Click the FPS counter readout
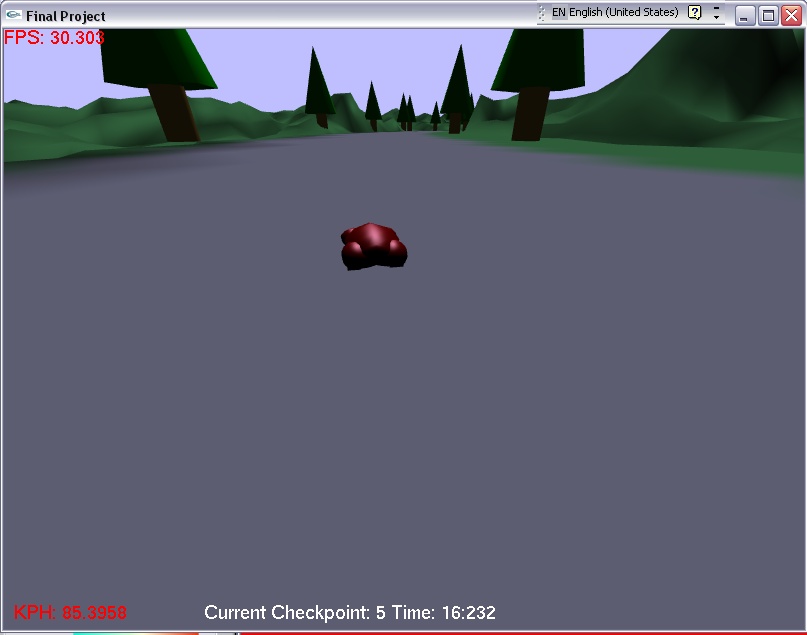The width and height of the screenshot is (807, 635). [x=54, y=38]
